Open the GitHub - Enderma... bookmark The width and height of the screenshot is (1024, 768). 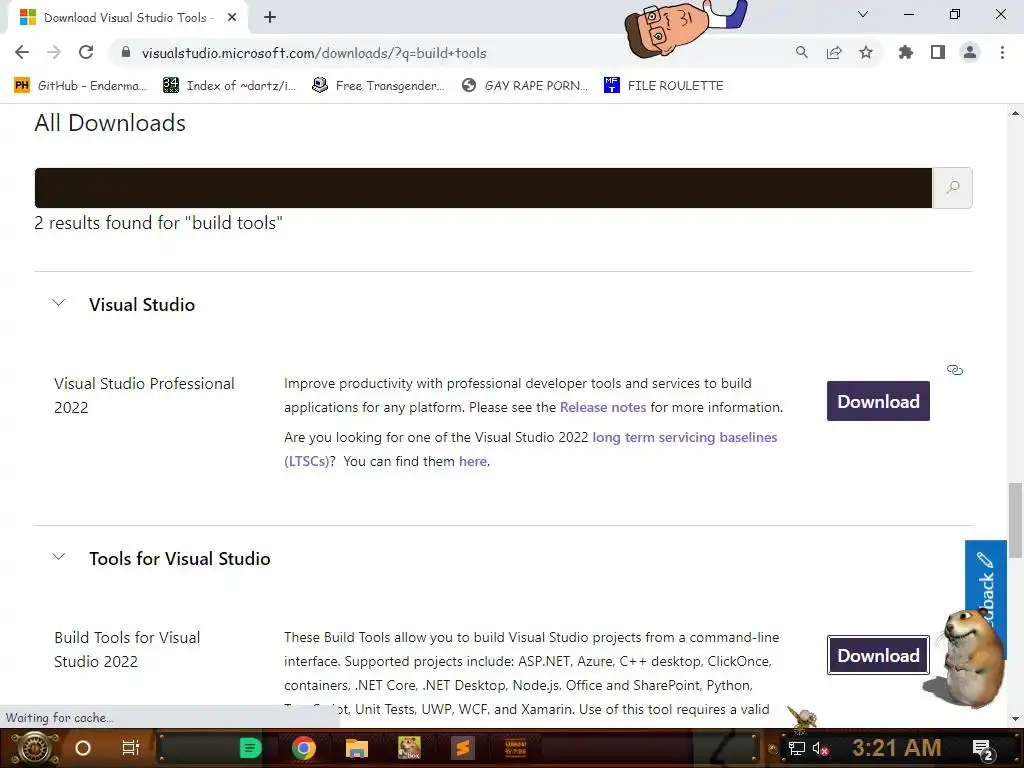(80, 86)
